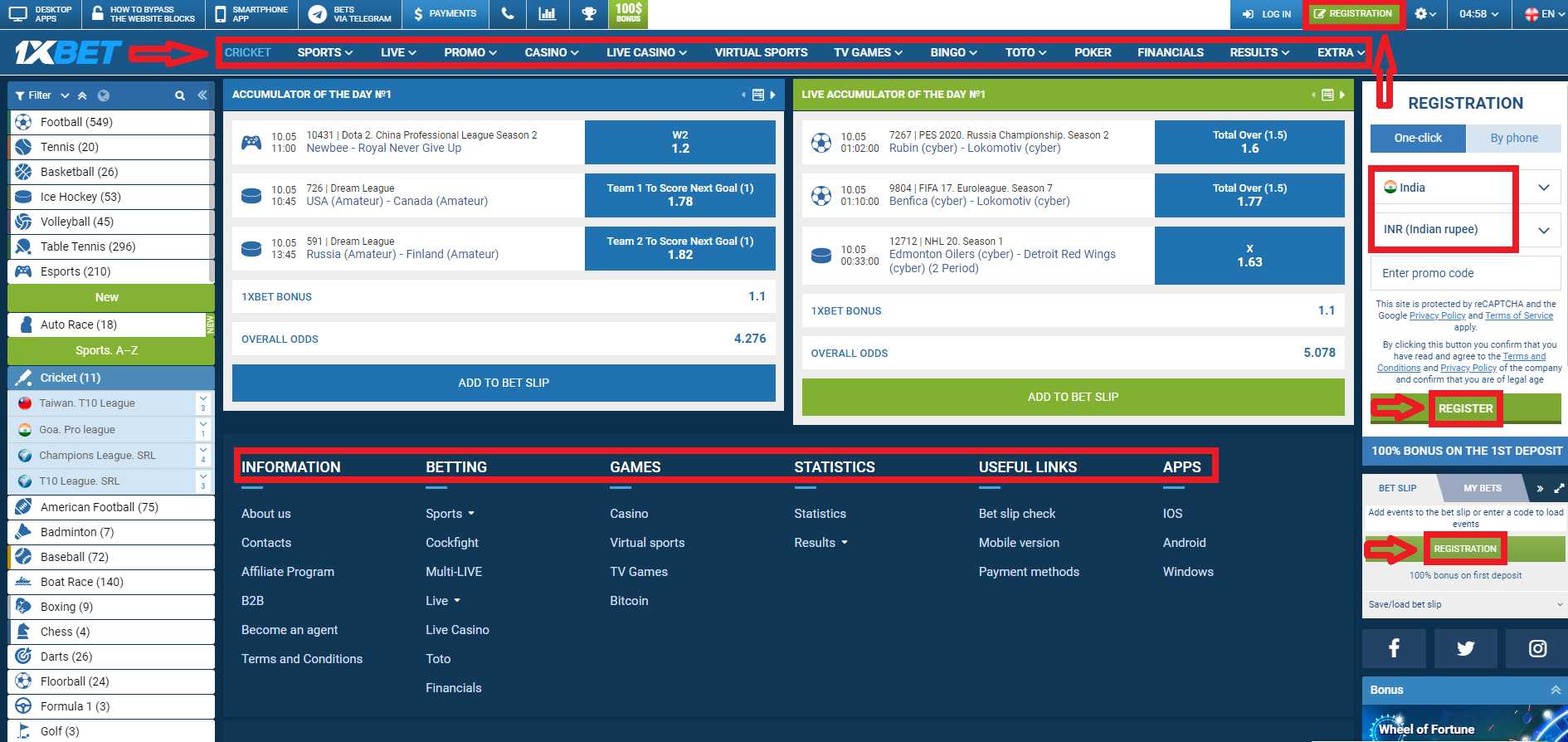1568x742 pixels.
Task: Click the green REGISTER button
Action: pos(1466,408)
